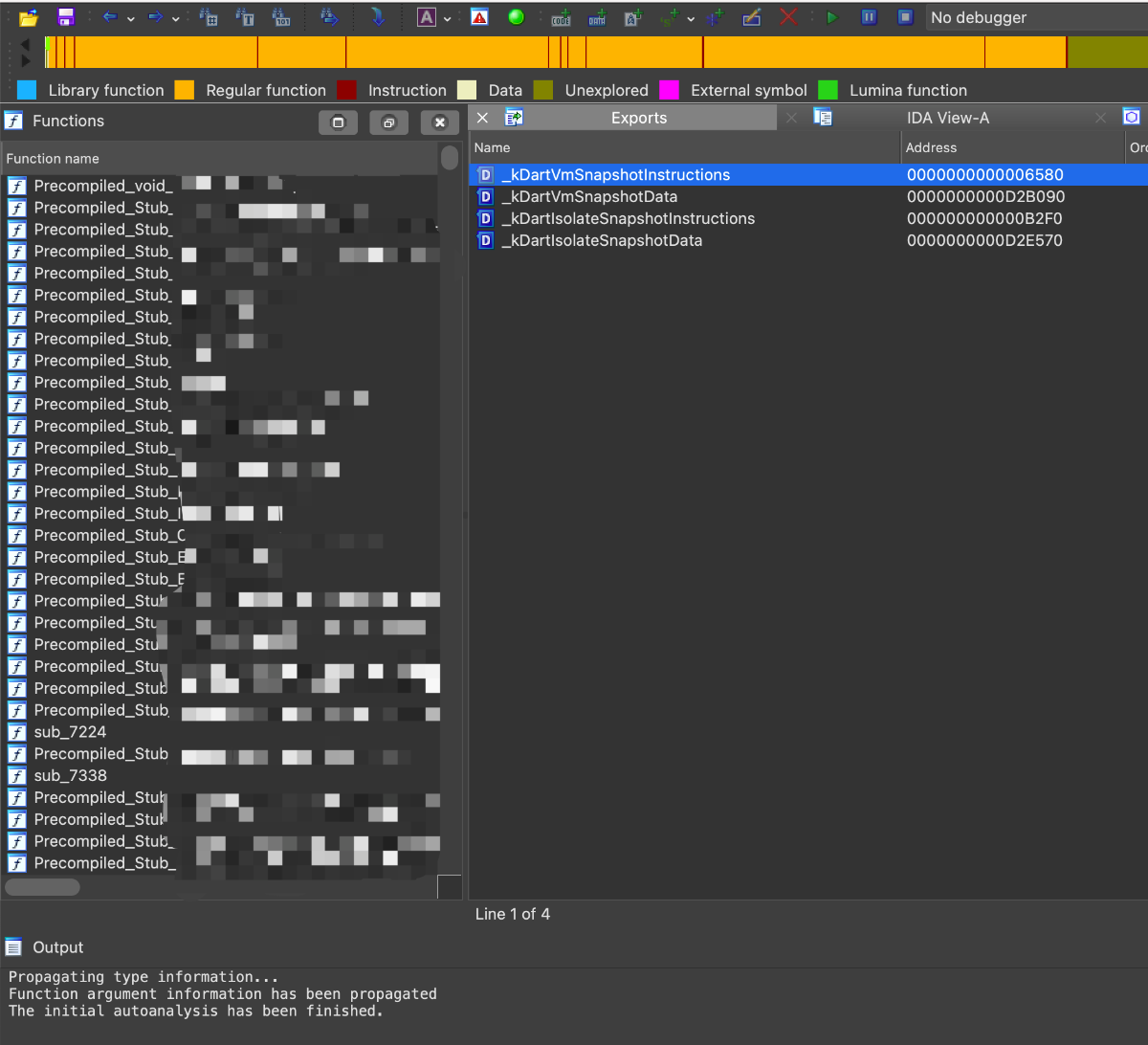Click the Lumina function green swatch

828,90
